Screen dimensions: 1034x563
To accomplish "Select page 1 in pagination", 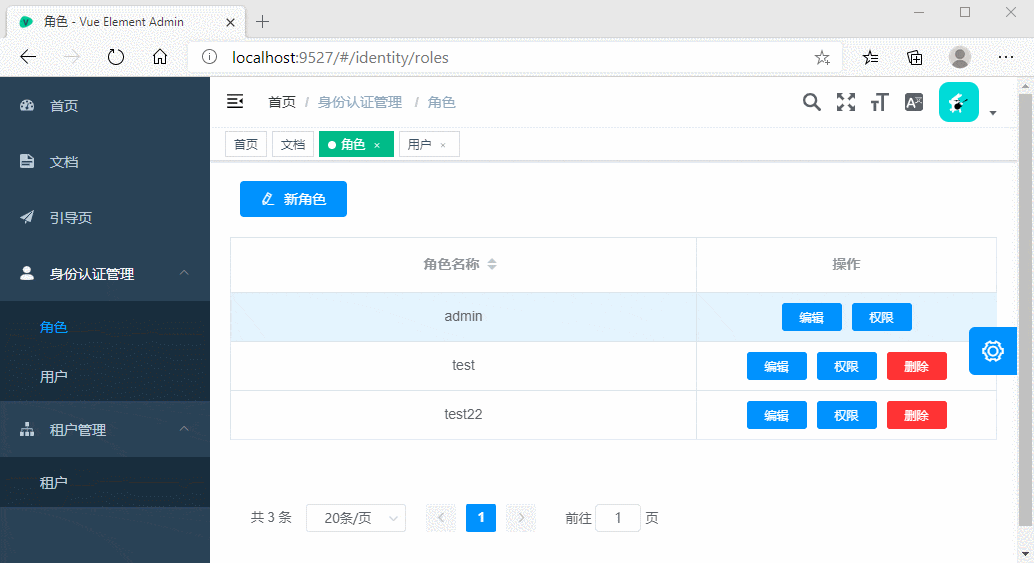I will [x=481, y=518].
